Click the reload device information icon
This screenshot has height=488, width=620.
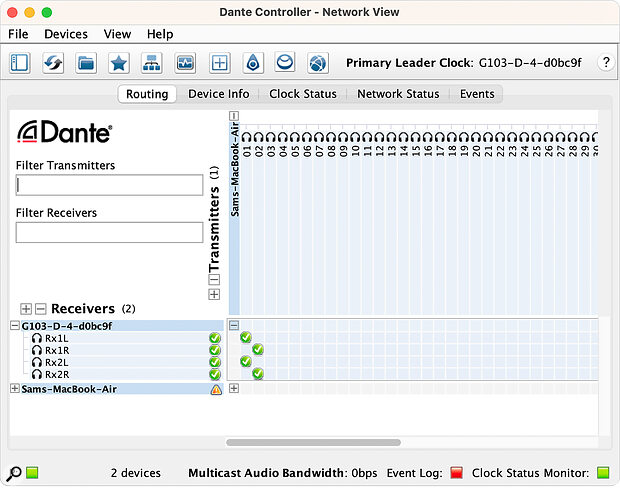pyautogui.click(x=53, y=63)
